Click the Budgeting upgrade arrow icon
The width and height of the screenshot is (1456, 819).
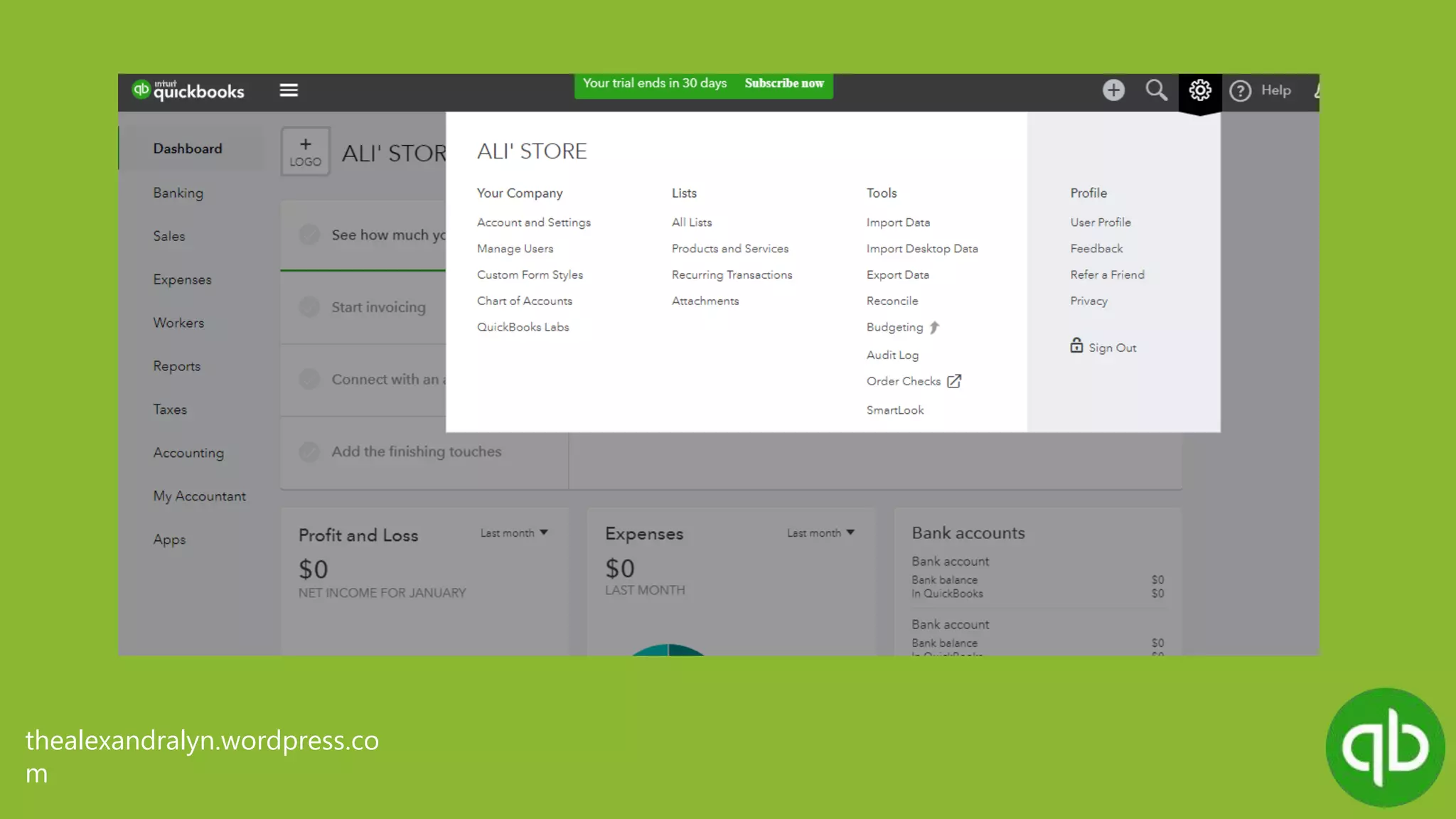(934, 328)
